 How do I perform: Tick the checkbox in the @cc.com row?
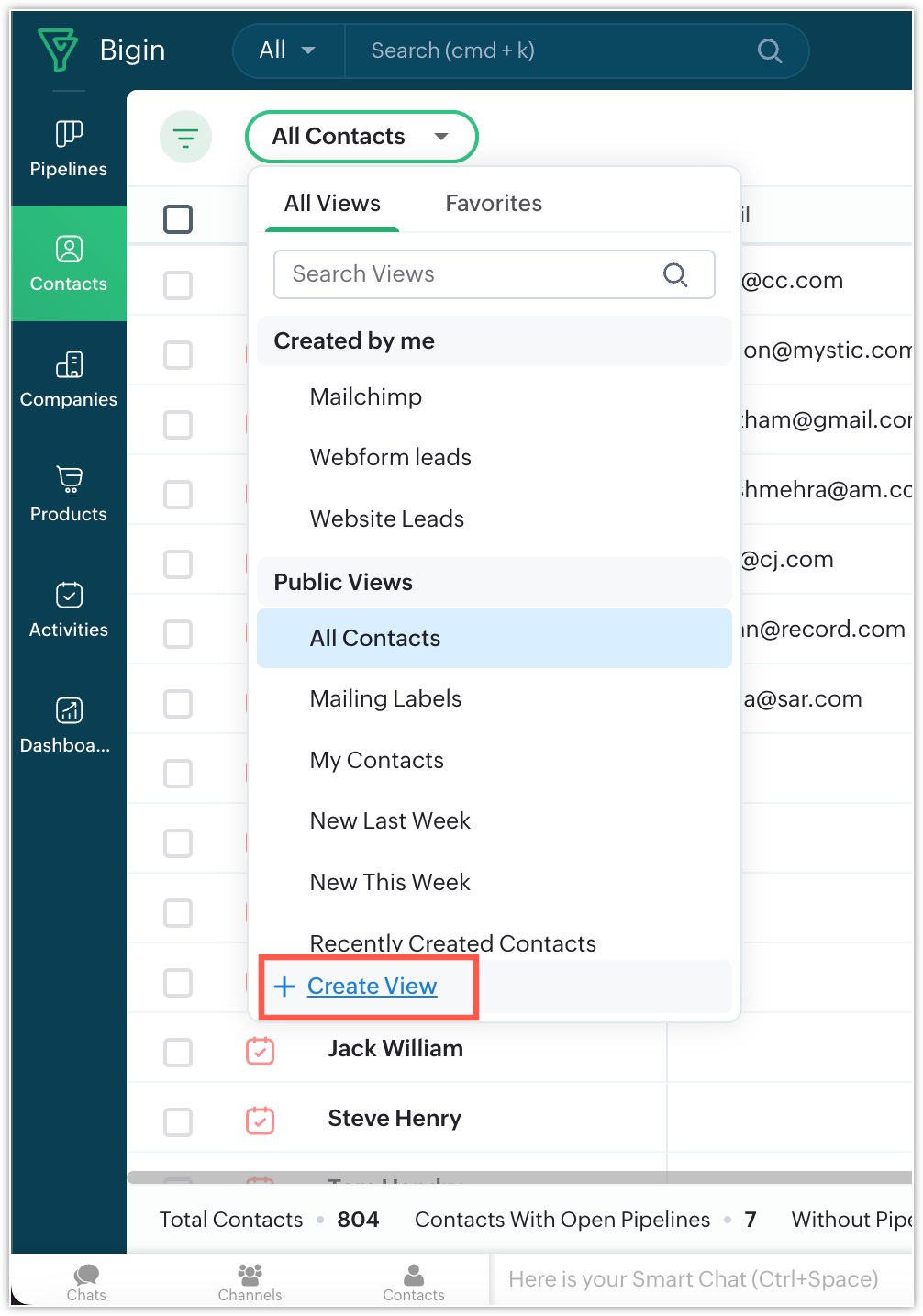(x=178, y=285)
